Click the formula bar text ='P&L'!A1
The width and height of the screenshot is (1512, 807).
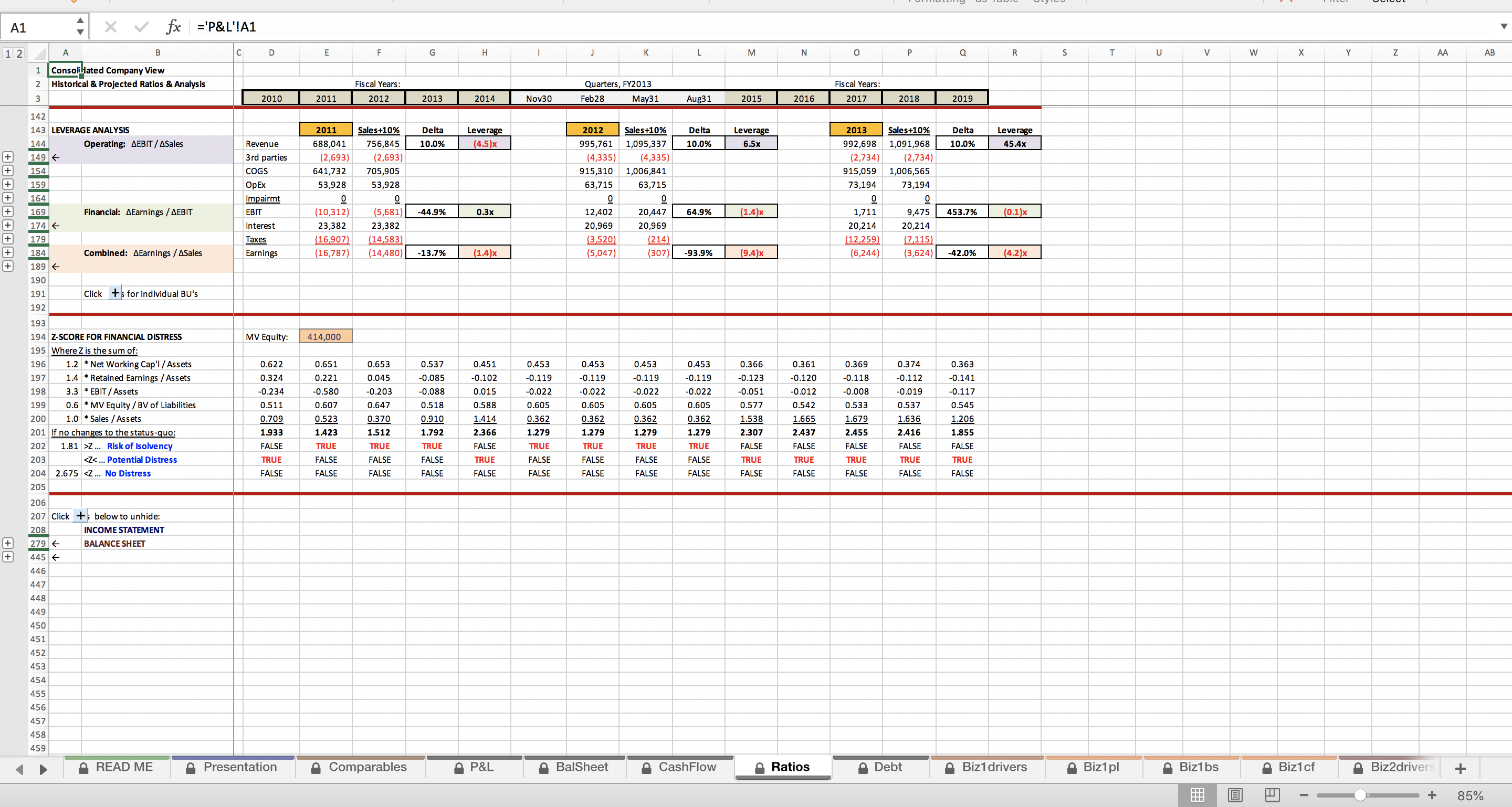[227, 26]
